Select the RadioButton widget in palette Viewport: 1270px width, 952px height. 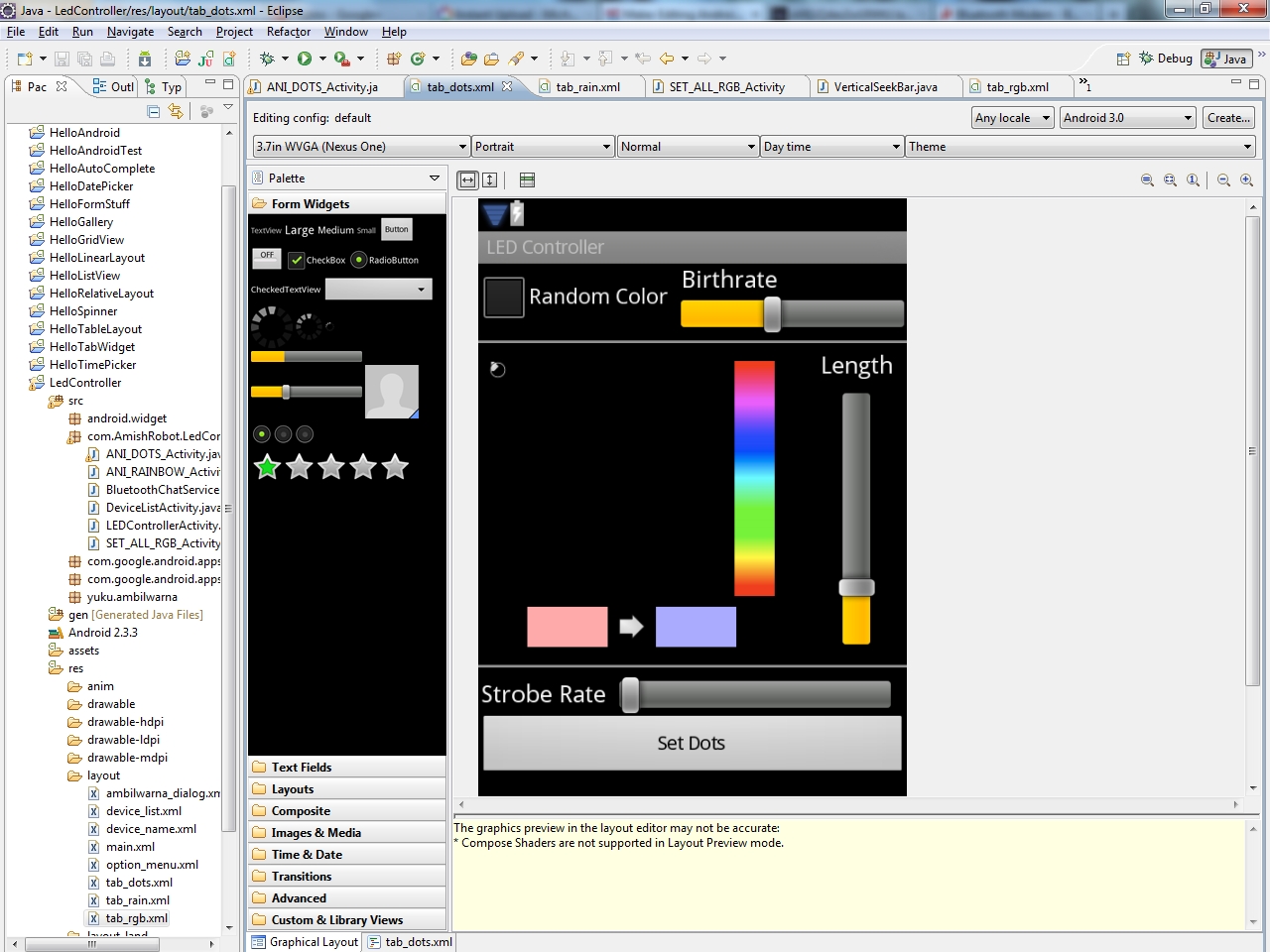click(385, 260)
